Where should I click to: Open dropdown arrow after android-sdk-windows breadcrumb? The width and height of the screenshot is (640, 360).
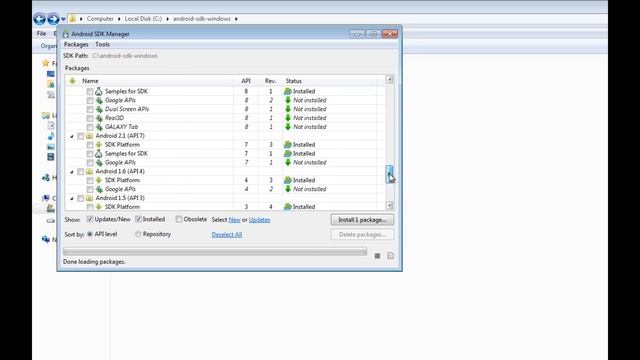pyautogui.click(x=236, y=19)
